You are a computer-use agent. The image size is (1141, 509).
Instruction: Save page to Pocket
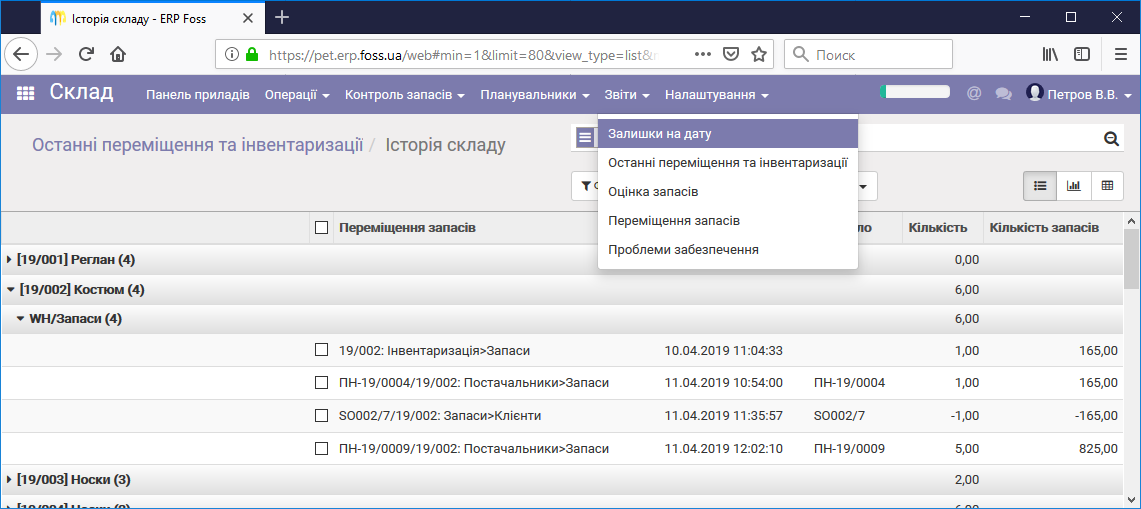(x=731, y=54)
